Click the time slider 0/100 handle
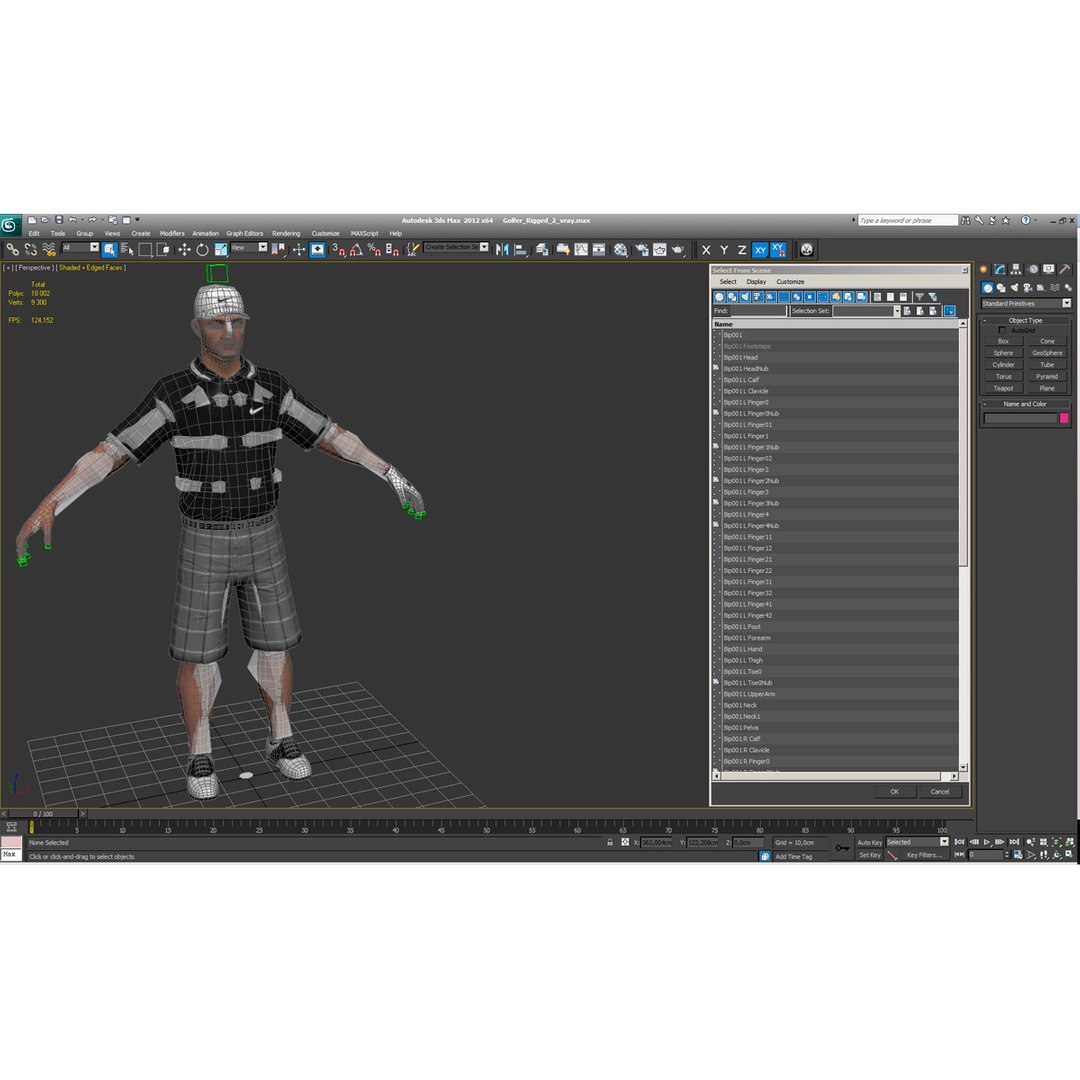Viewport: 1080px width, 1080px height. [x=44, y=813]
